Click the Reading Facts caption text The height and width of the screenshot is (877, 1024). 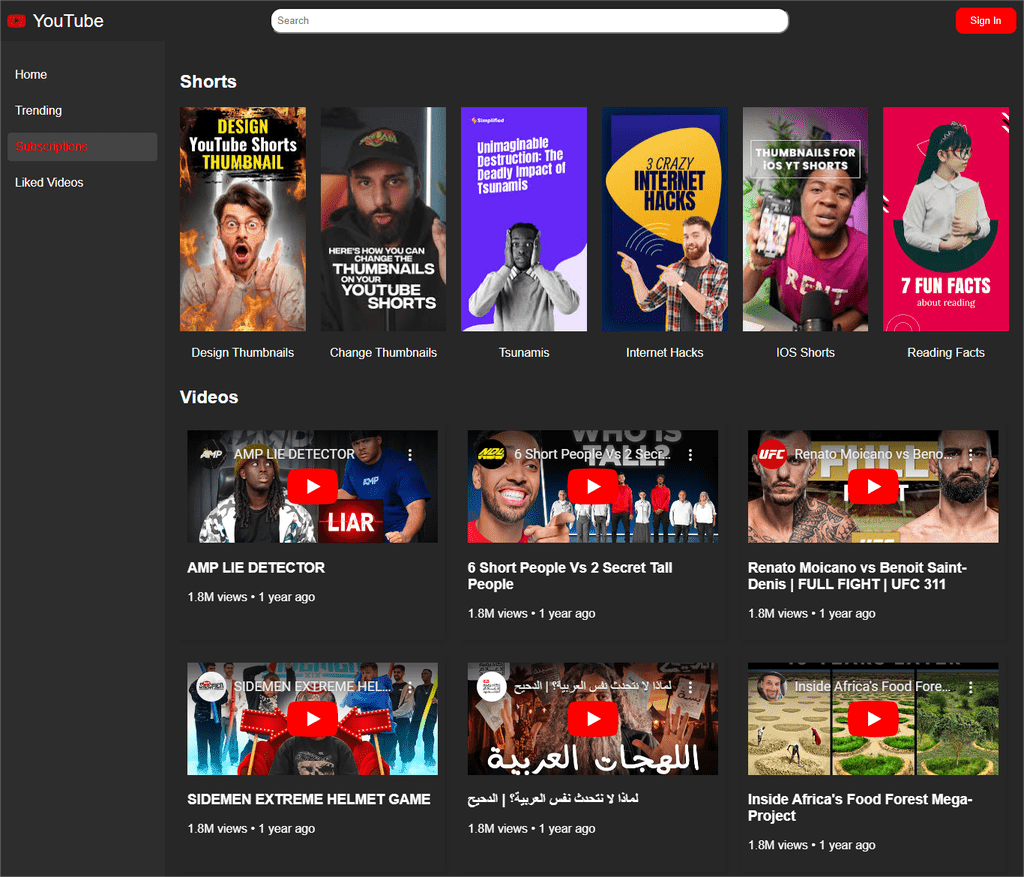click(x=946, y=353)
